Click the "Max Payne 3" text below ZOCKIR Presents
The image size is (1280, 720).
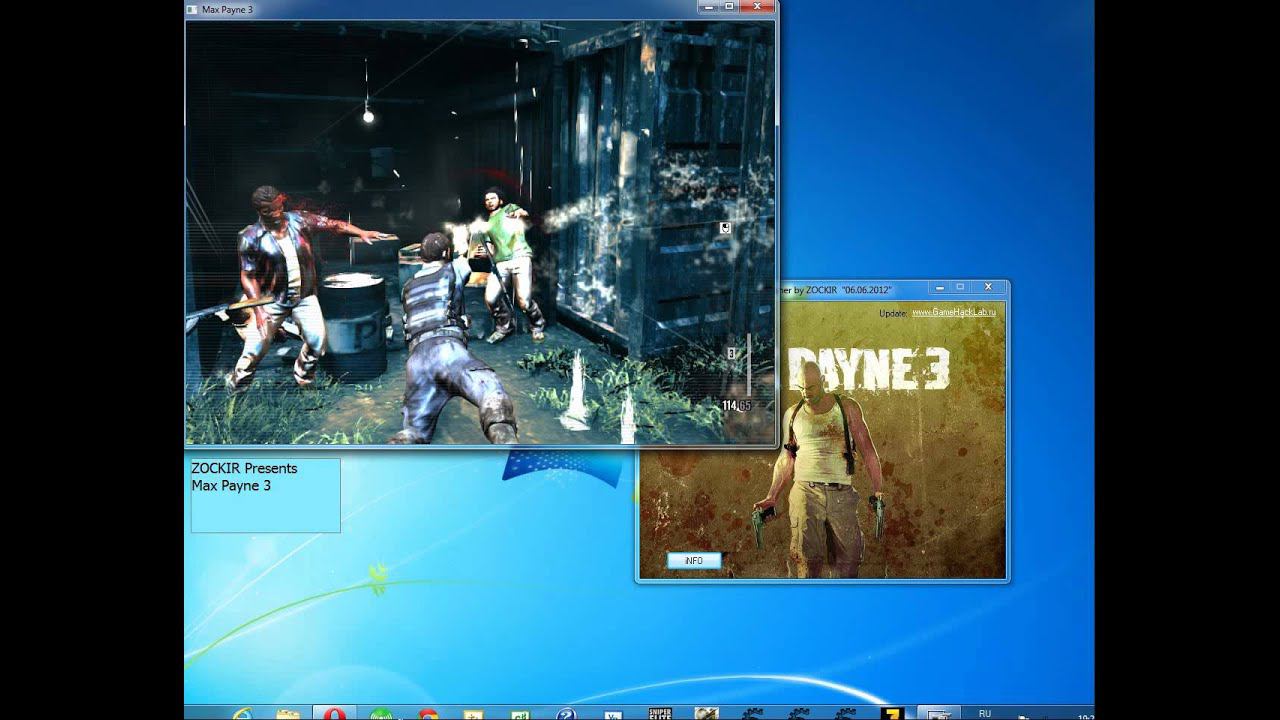(x=231, y=486)
